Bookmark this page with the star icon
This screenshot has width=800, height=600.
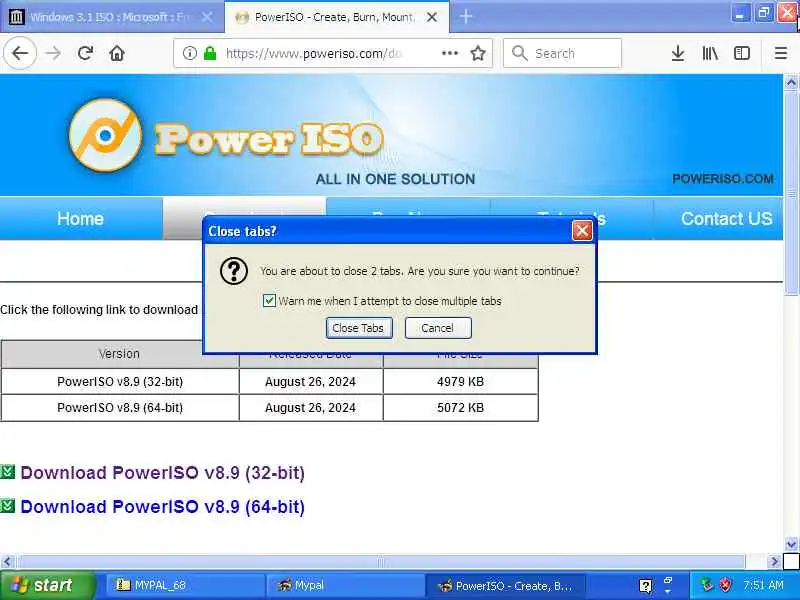(478, 53)
